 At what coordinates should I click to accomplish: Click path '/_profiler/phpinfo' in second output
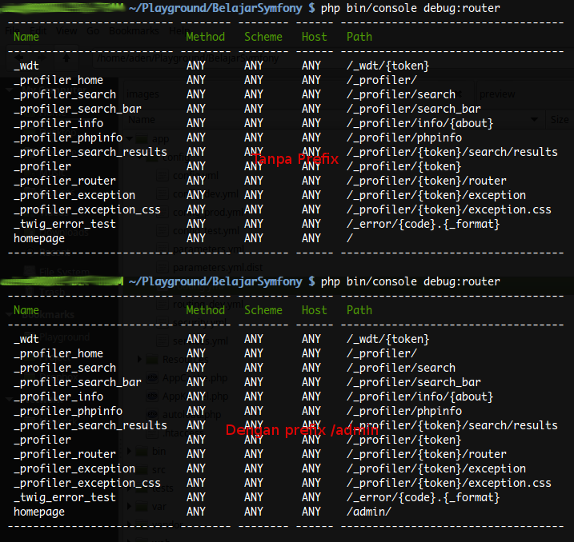pyautogui.click(x=404, y=411)
